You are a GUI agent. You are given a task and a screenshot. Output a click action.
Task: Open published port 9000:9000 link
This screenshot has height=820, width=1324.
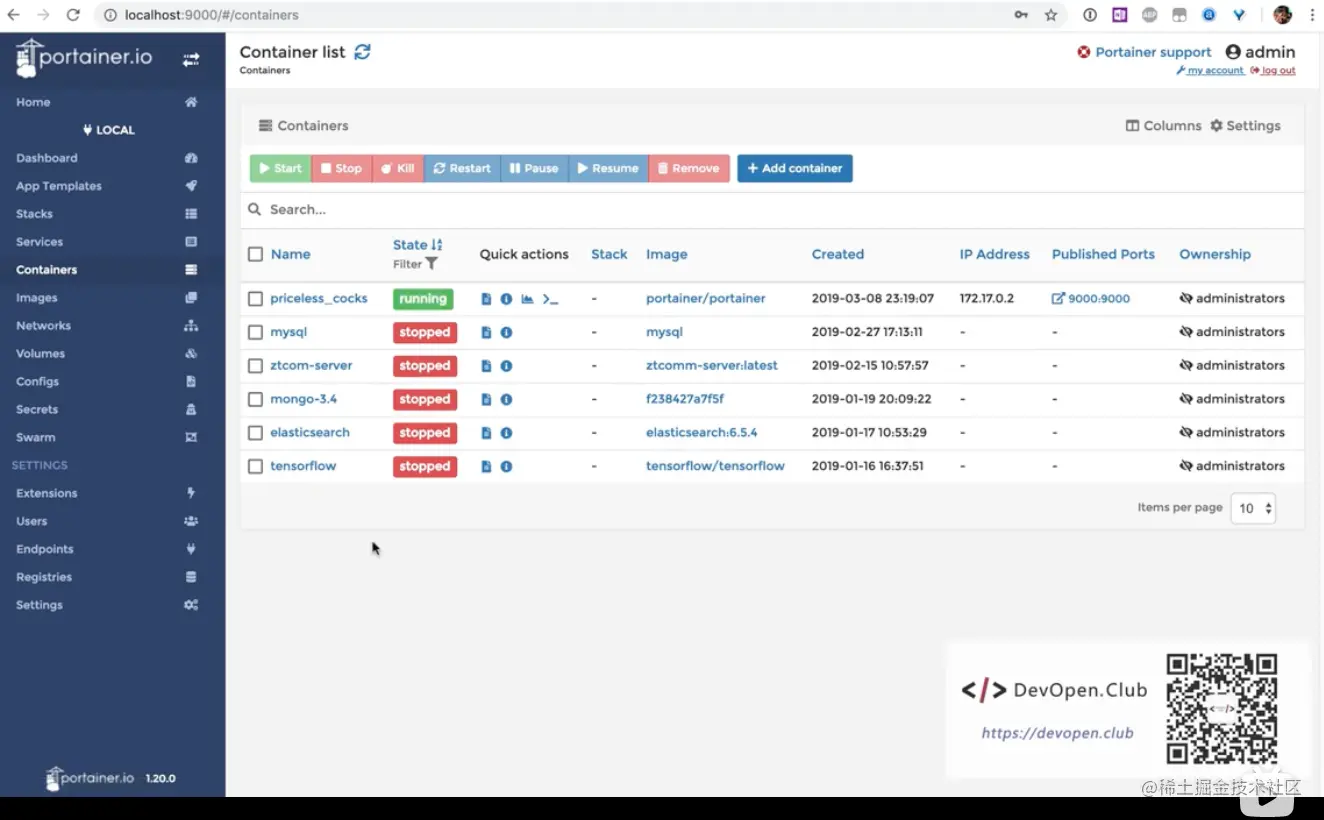1091,299
